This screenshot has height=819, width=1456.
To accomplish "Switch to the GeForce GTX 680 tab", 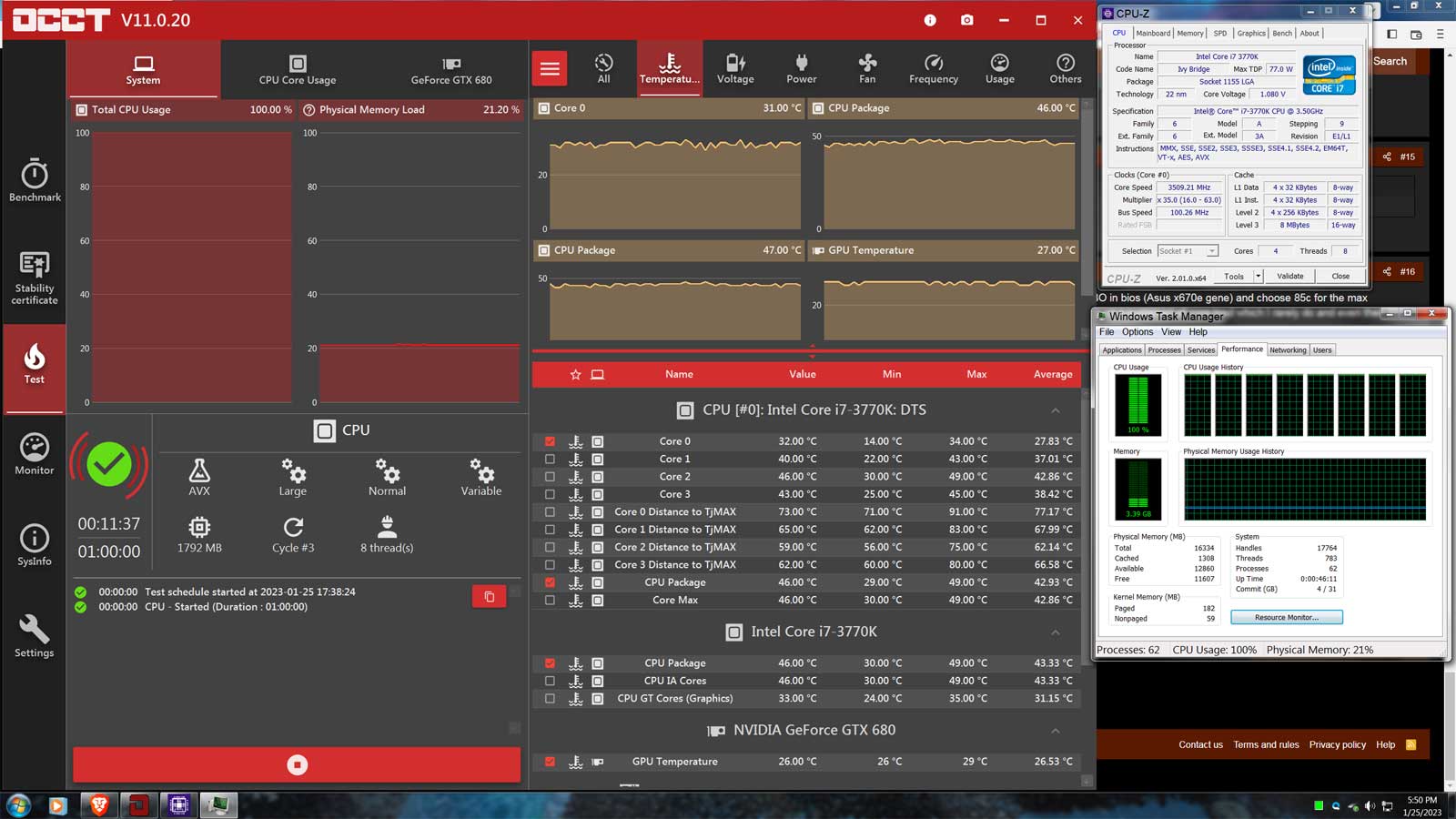I will coord(451,70).
